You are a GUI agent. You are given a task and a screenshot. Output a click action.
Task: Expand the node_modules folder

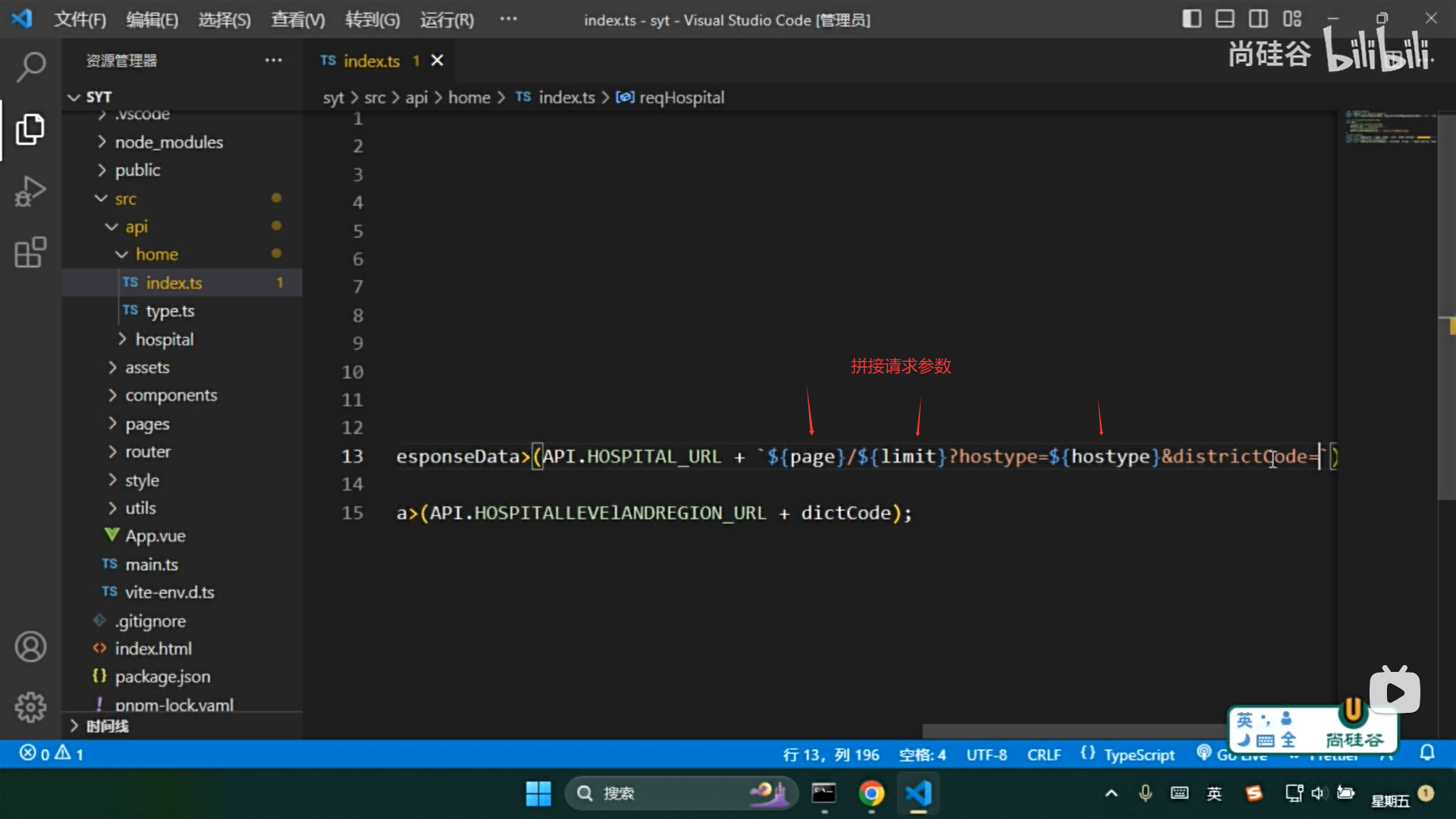pos(168,143)
